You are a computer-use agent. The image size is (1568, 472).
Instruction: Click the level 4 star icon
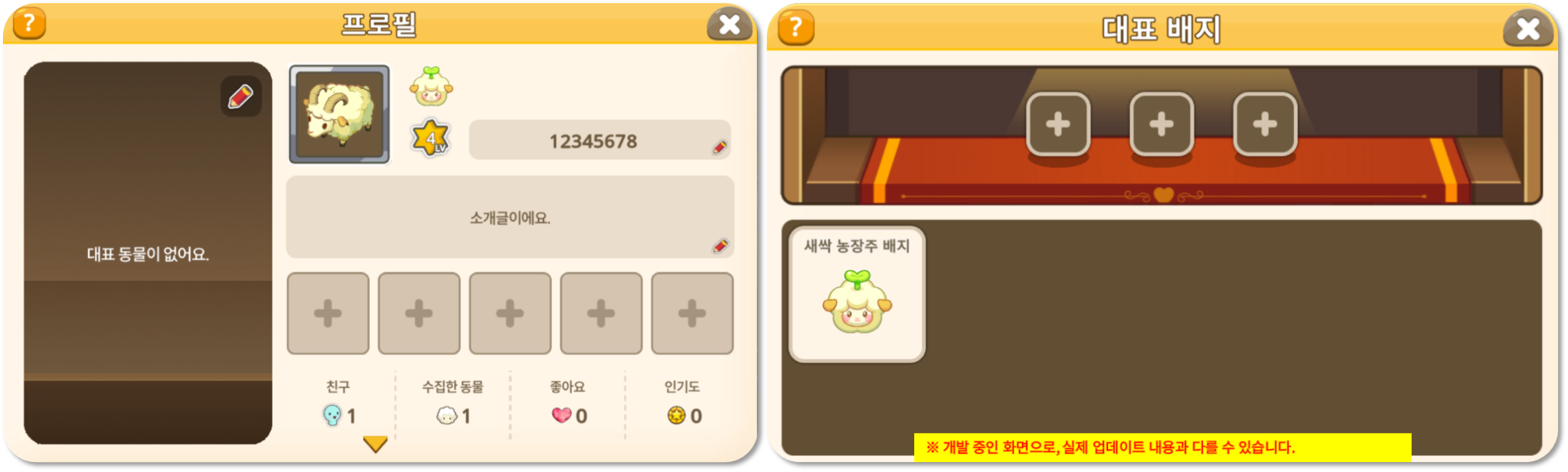431,138
